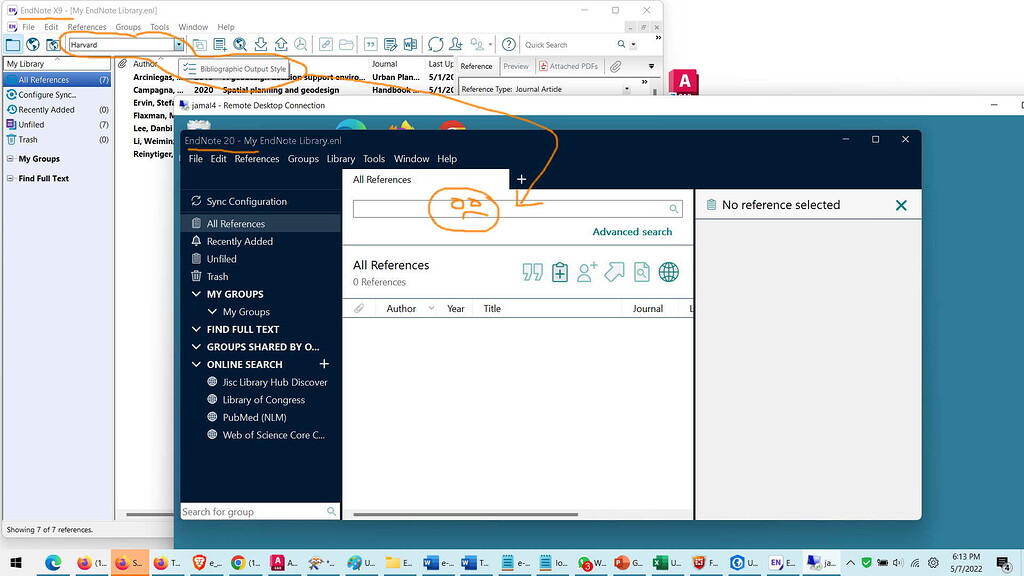Collapse My Groups in EndNote X9 sidebar
The width and height of the screenshot is (1024, 576).
(x=10, y=159)
